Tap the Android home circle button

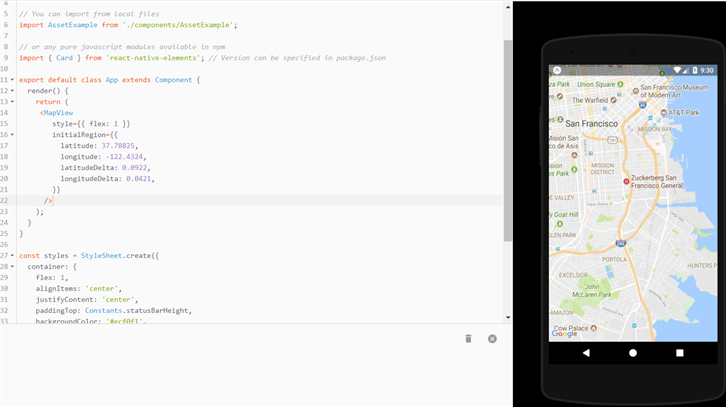(x=633, y=353)
